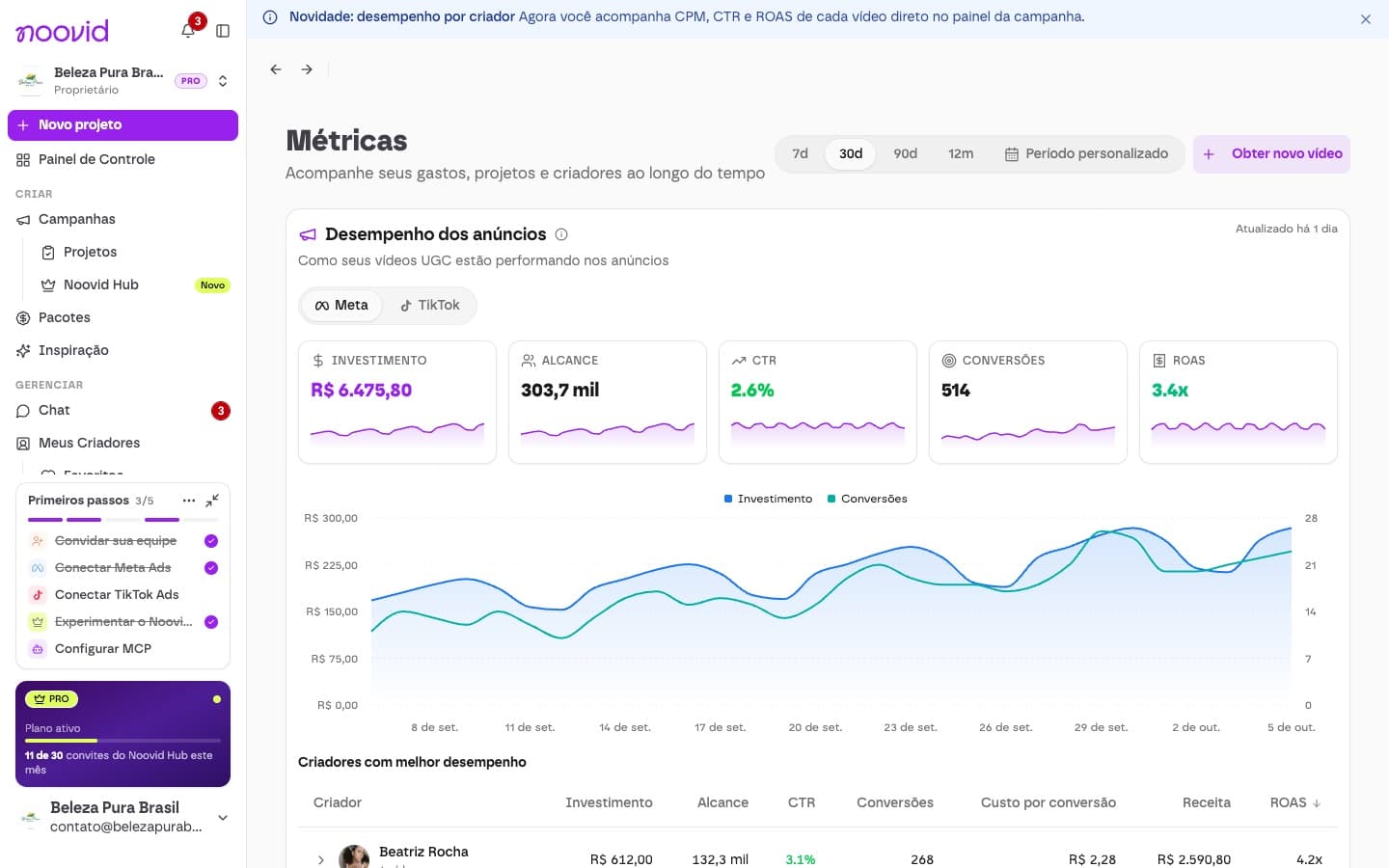Screen dimensions: 1389x868
Task: Toggle the Convidar sua equipe checkmark
Action: [211, 541]
